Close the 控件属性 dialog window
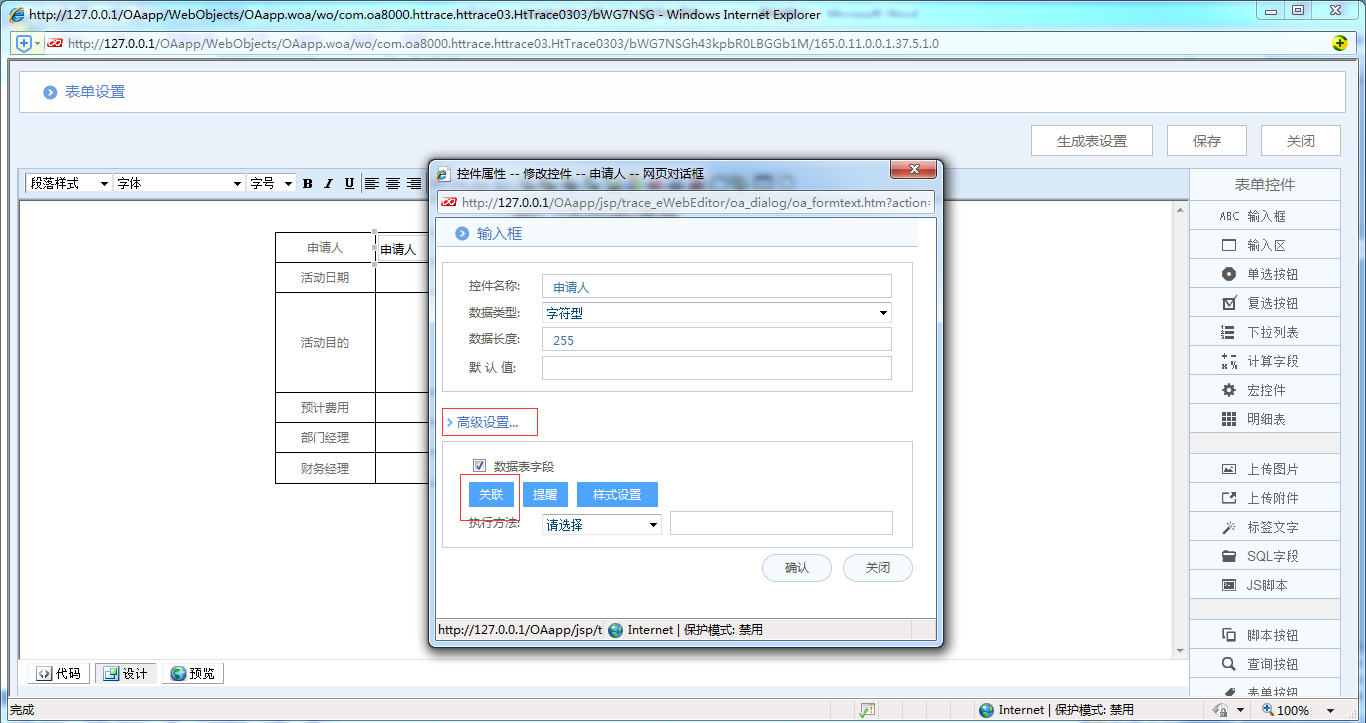 [x=913, y=170]
